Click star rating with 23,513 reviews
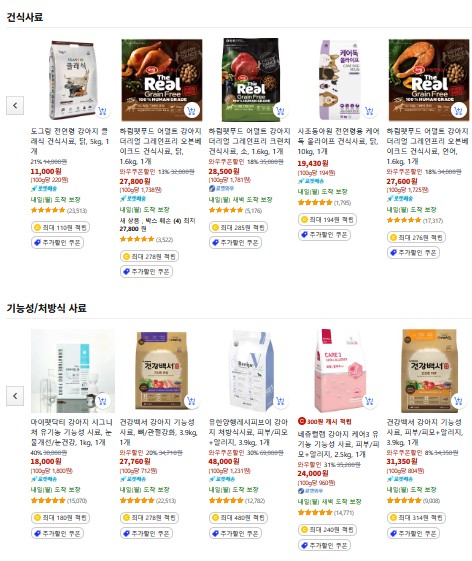Viewport: 472px width, 561px height. point(59,210)
